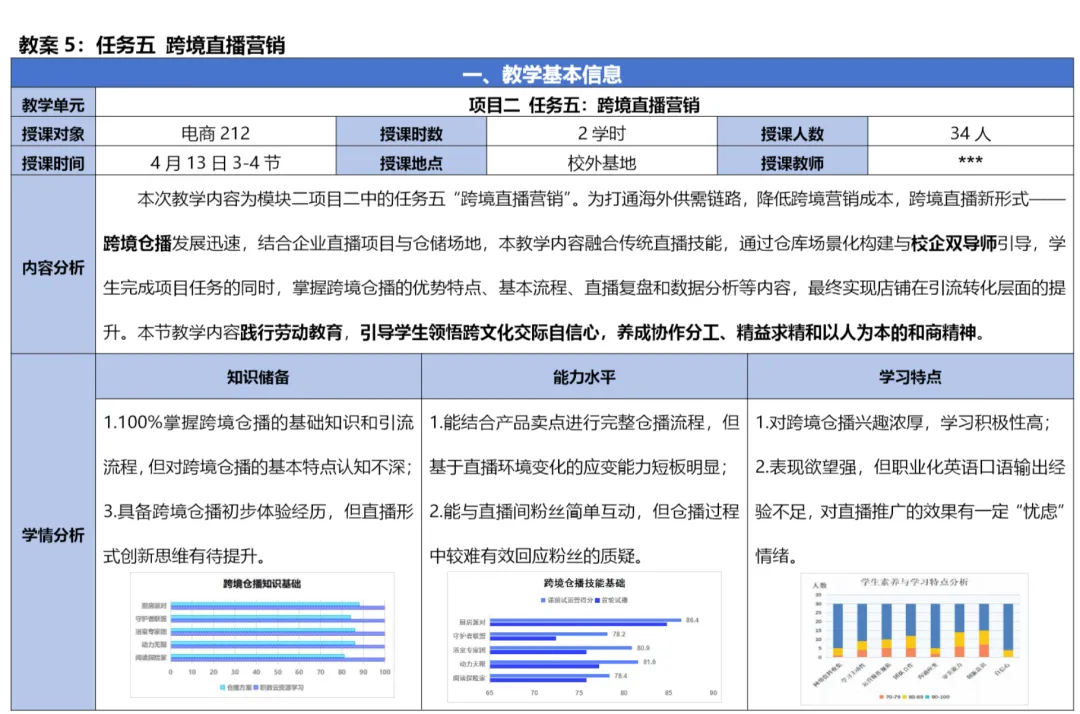Click the "学习特点" column header
1080x714 pixels.
coord(910,377)
